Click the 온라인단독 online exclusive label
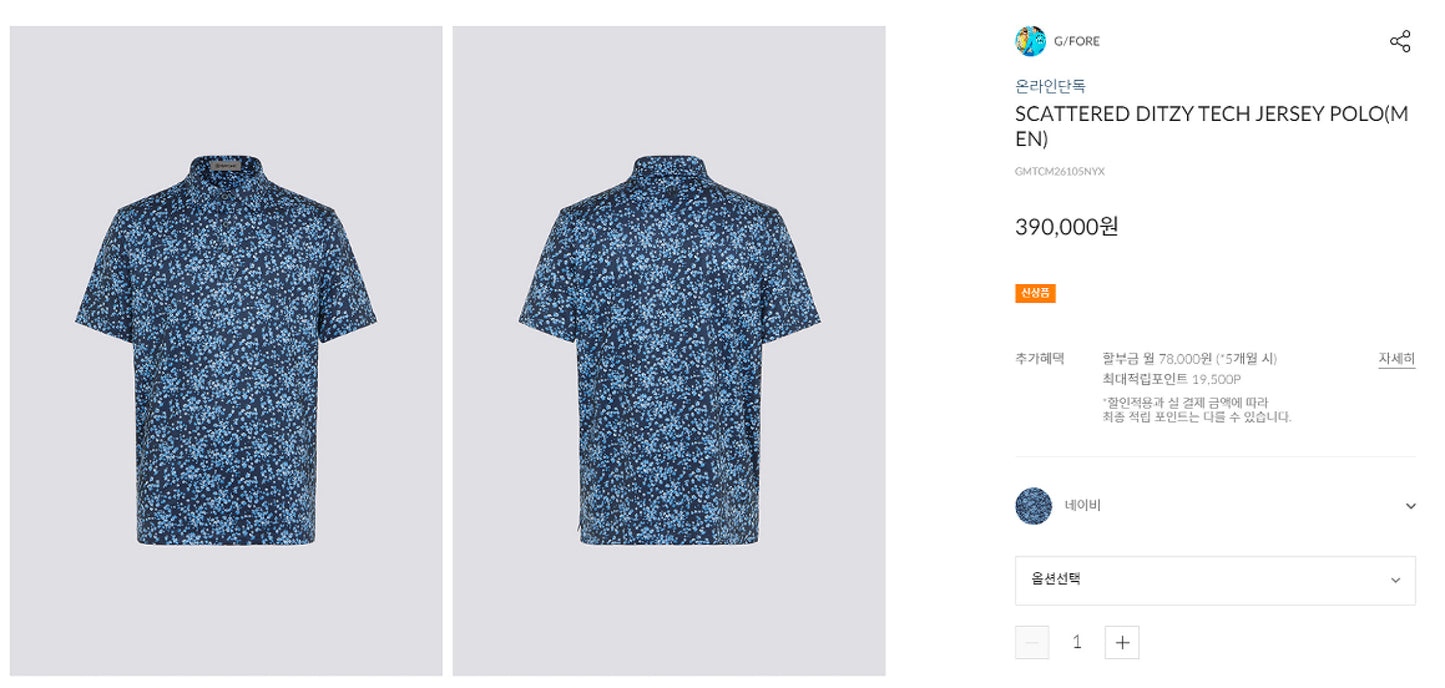Viewport: 1445px width, 688px height. point(1050,86)
